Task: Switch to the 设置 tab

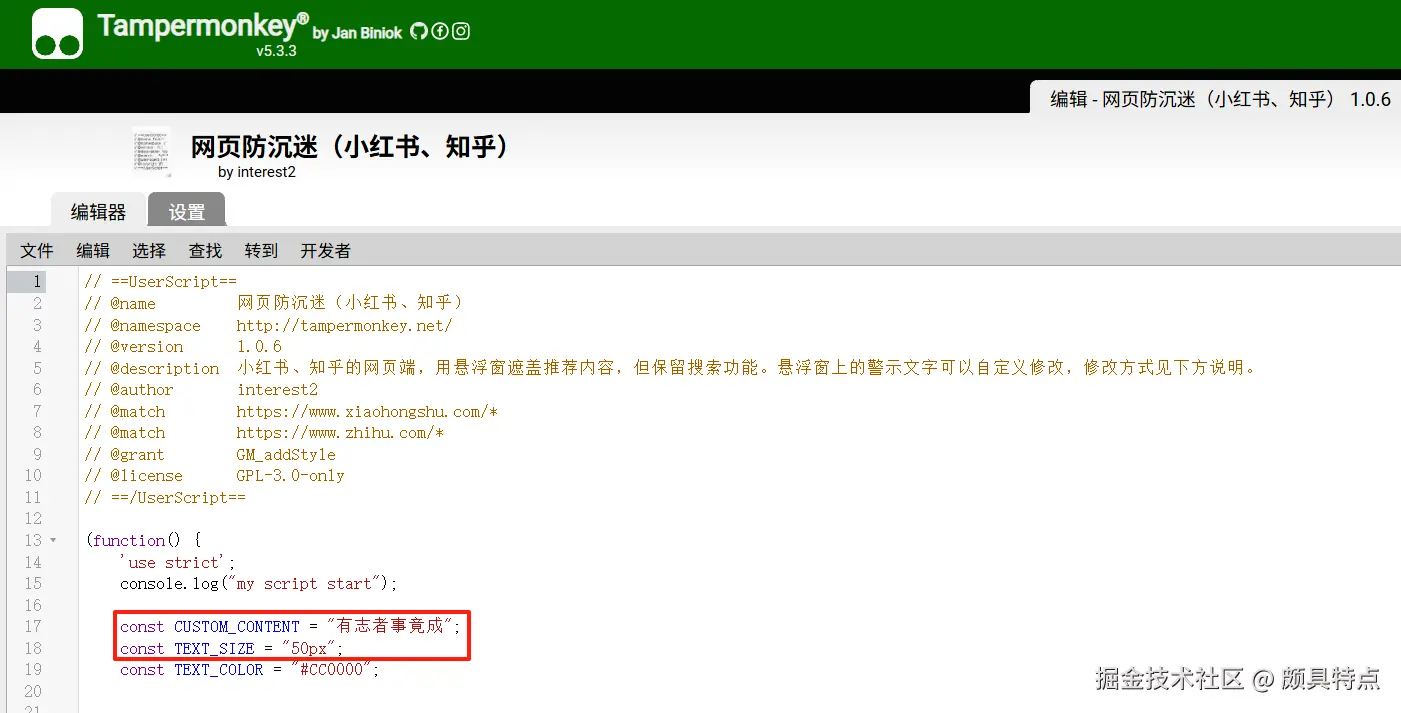Action: click(187, 211)
